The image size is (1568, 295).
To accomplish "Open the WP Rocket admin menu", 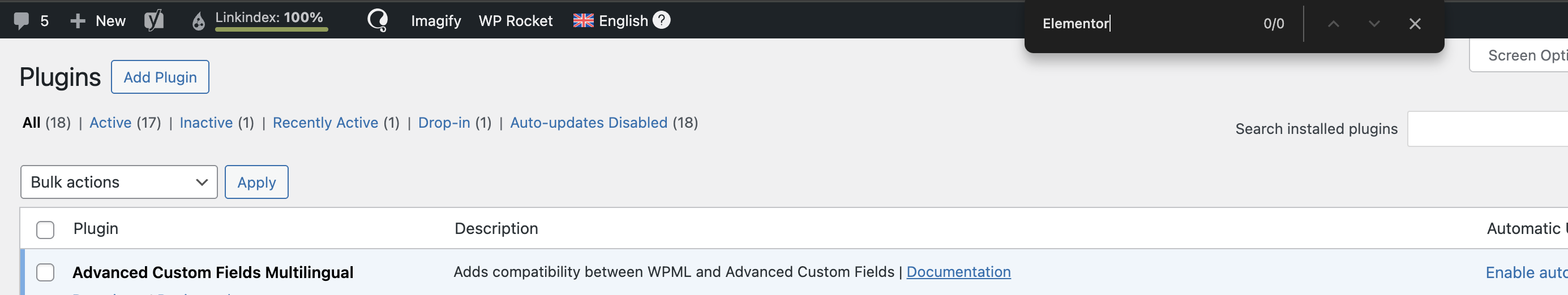I will click(x=516, y=21).
